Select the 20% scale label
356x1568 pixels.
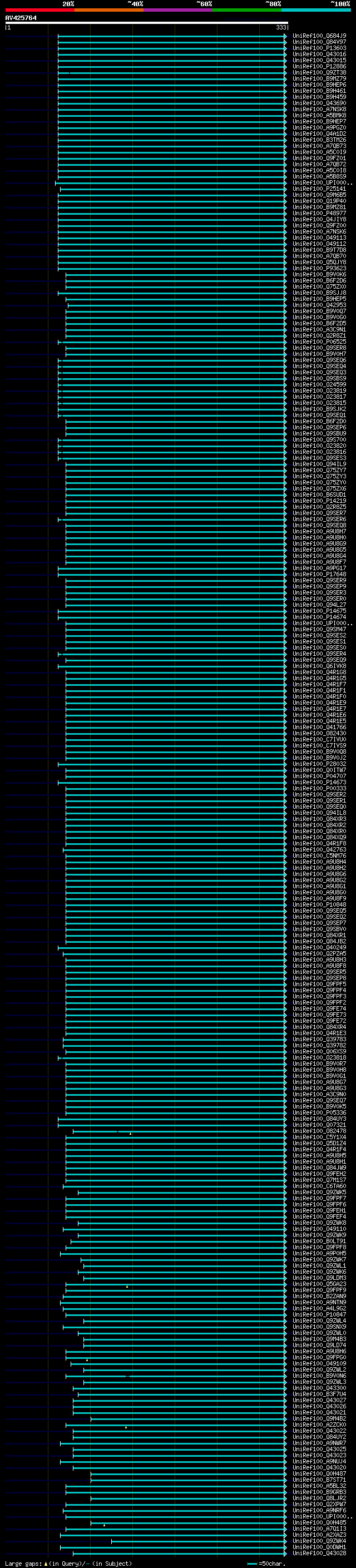point(68,4)
